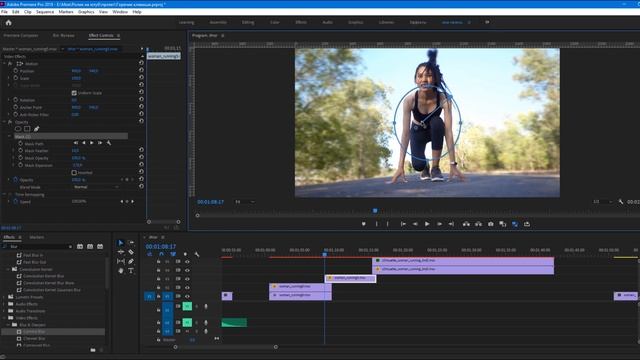
Task: Open the zoom level Fit dropdown
Action: click(245, 202)
